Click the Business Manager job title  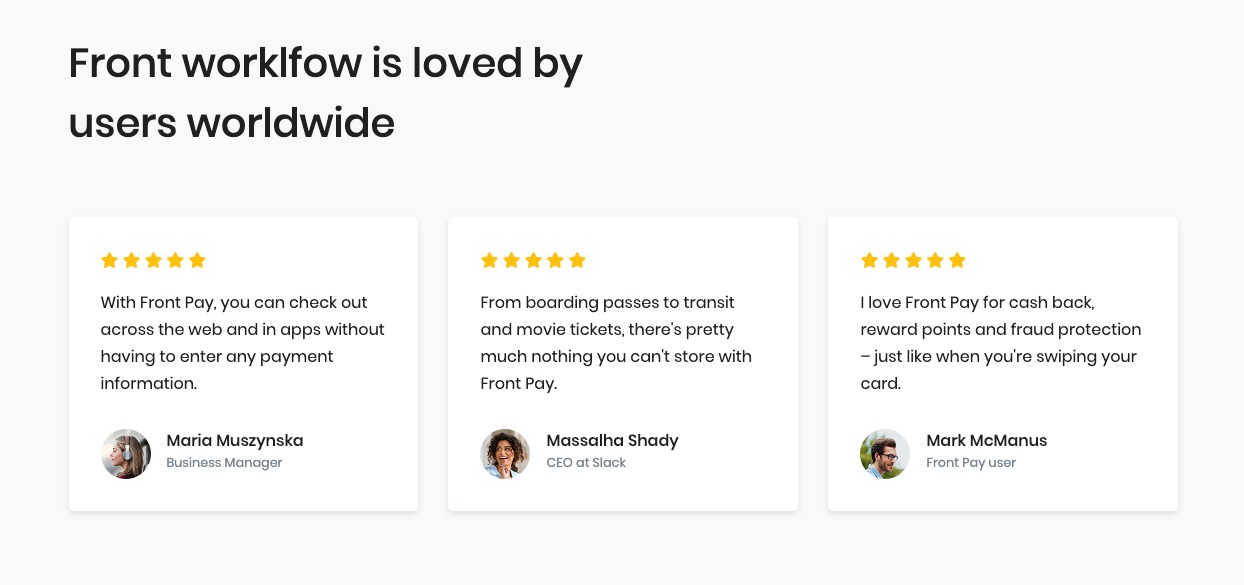pos(224,463)
